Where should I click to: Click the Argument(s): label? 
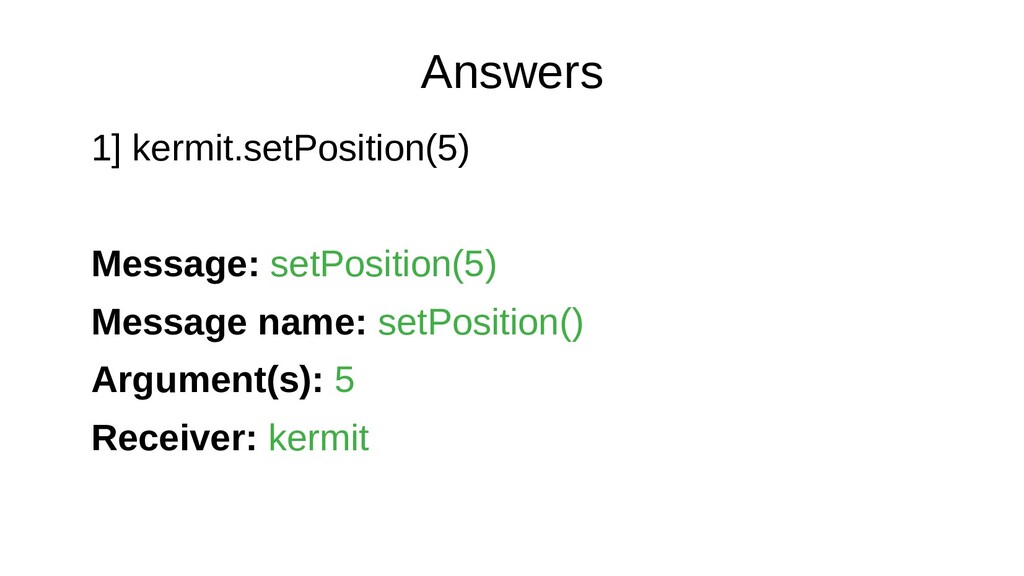[x=208, y=380]
